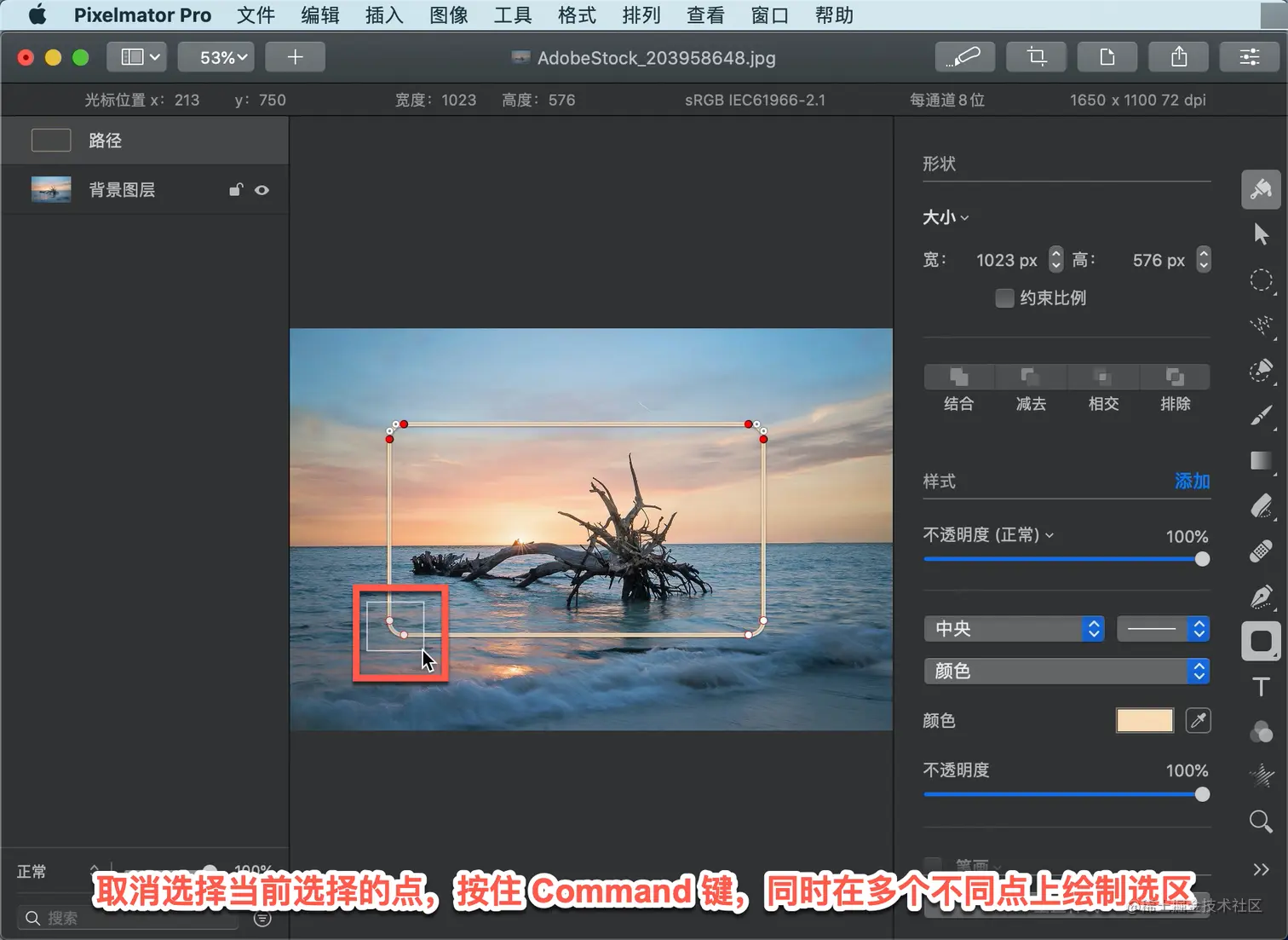Open the stroke 颜色 color swatch
The height and width of the screenshot is (940, 1288).
click(x=1145, y=721)
